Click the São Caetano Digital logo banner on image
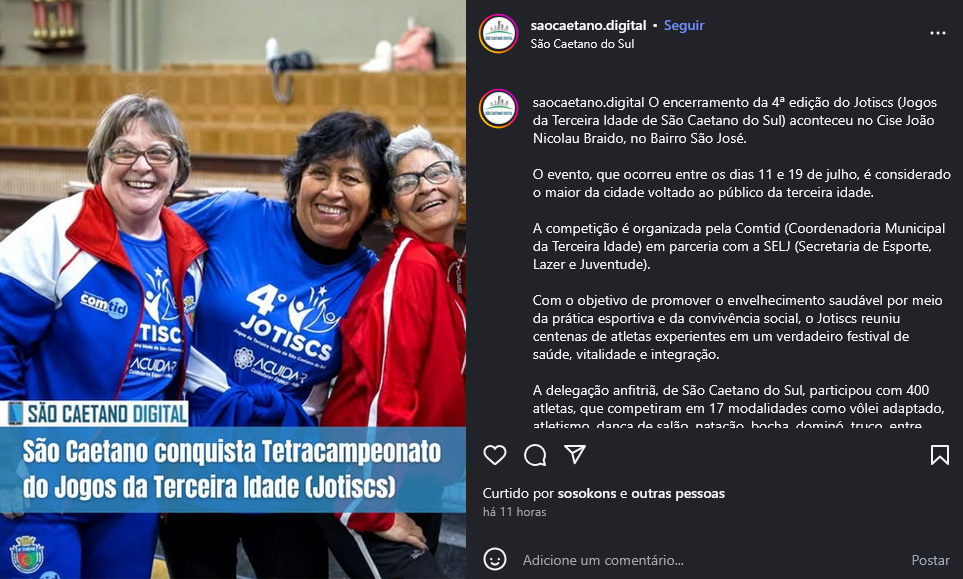Screen dimensions: 963x579 coord(95,413)
